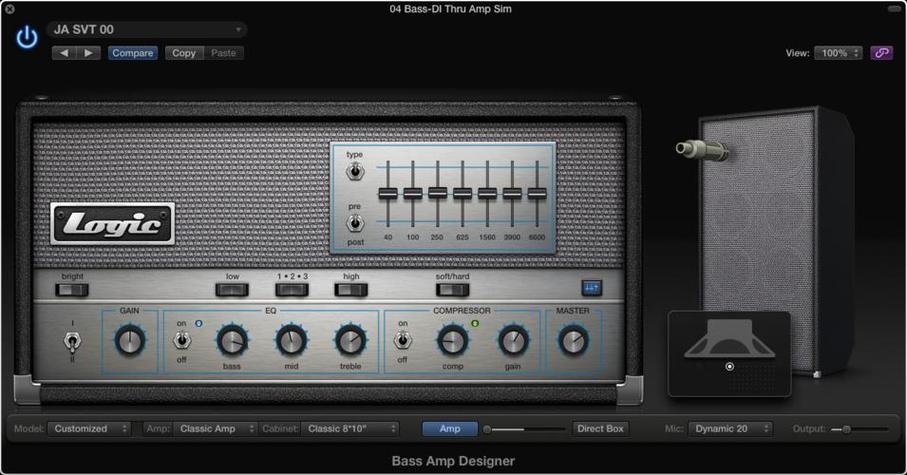Click the compressor gain knob
Viewport: 907px width, 475px height.
513,340
